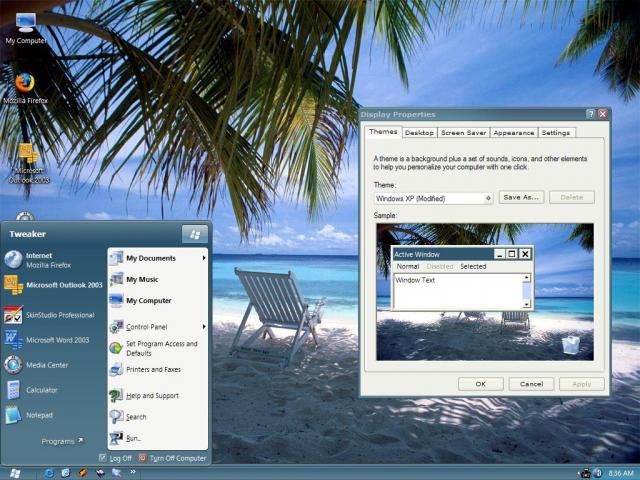Switch to the Desktop tab
This screenshot has width=640, height=480.
coord(419,133)
